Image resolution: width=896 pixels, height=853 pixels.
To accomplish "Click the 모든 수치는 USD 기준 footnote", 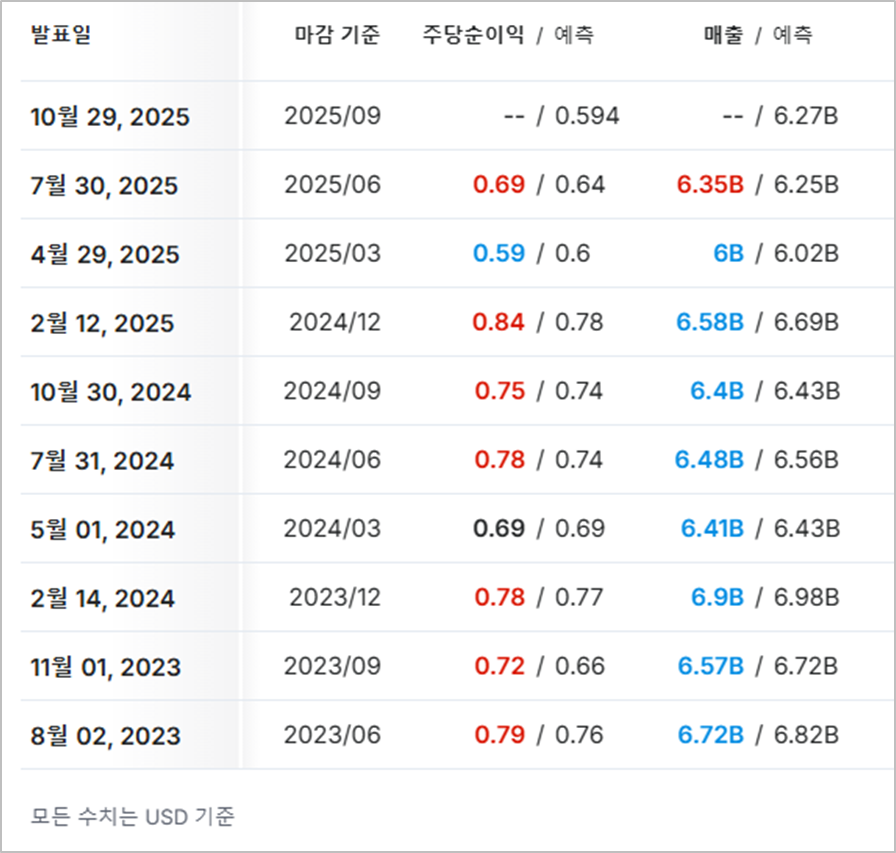I will click(x=133, y=816).
